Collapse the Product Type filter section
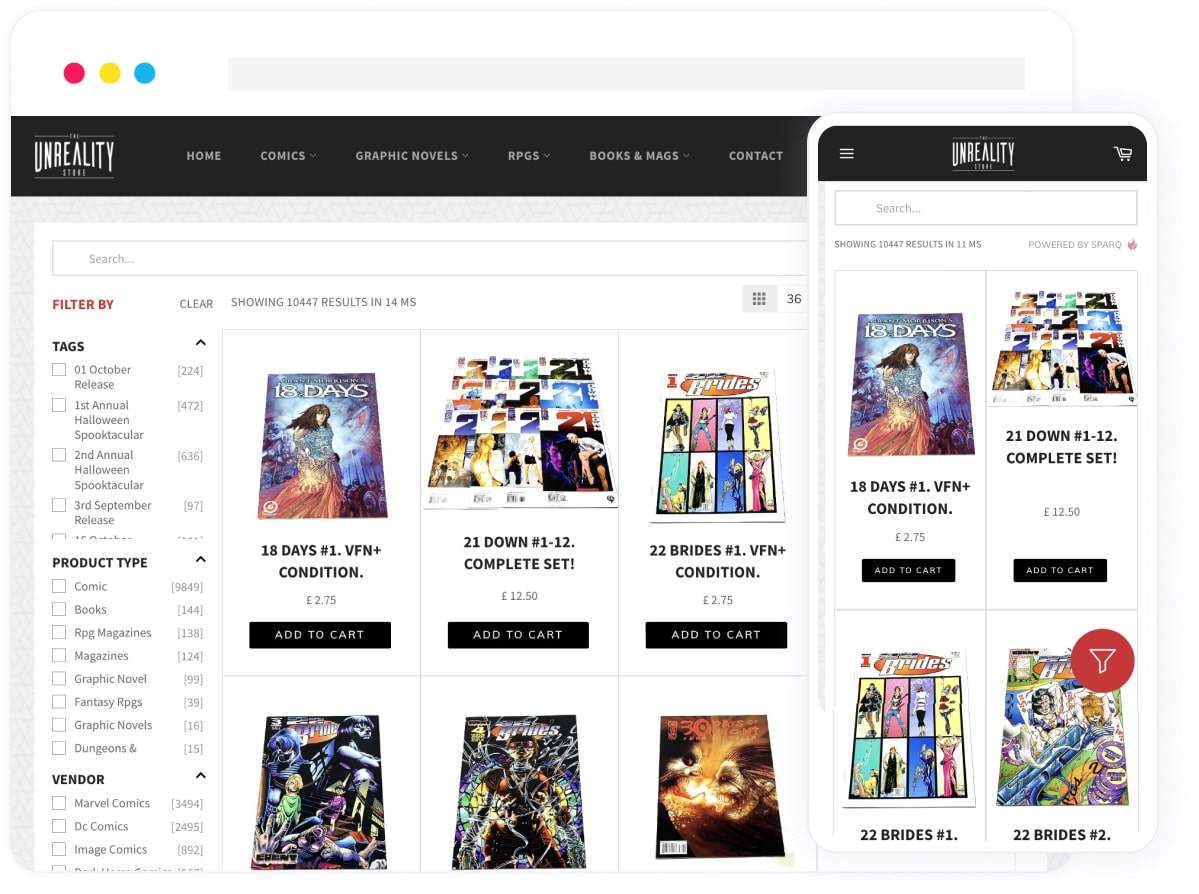Screen dimensions: 1199x894 (200, 560)
